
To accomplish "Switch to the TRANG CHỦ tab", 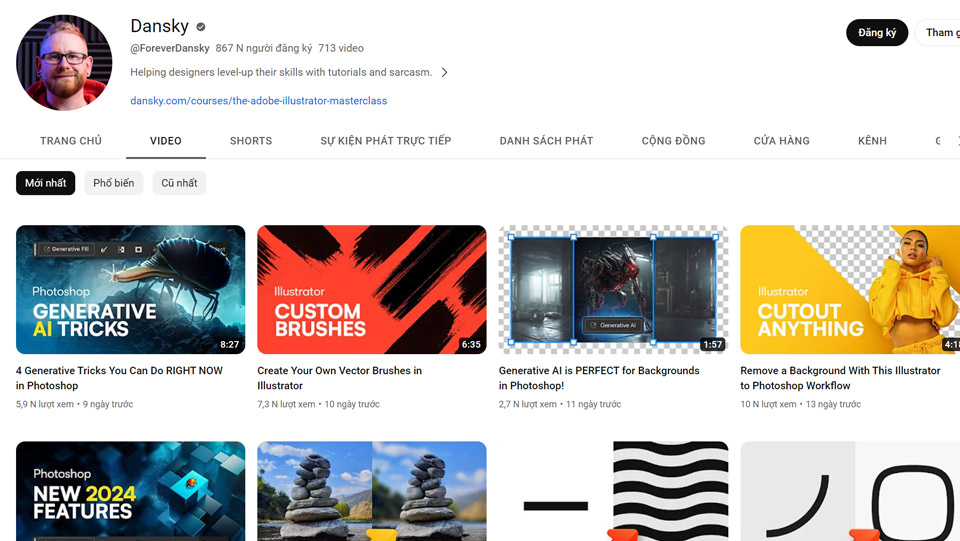I will click(x=71, y=141).
